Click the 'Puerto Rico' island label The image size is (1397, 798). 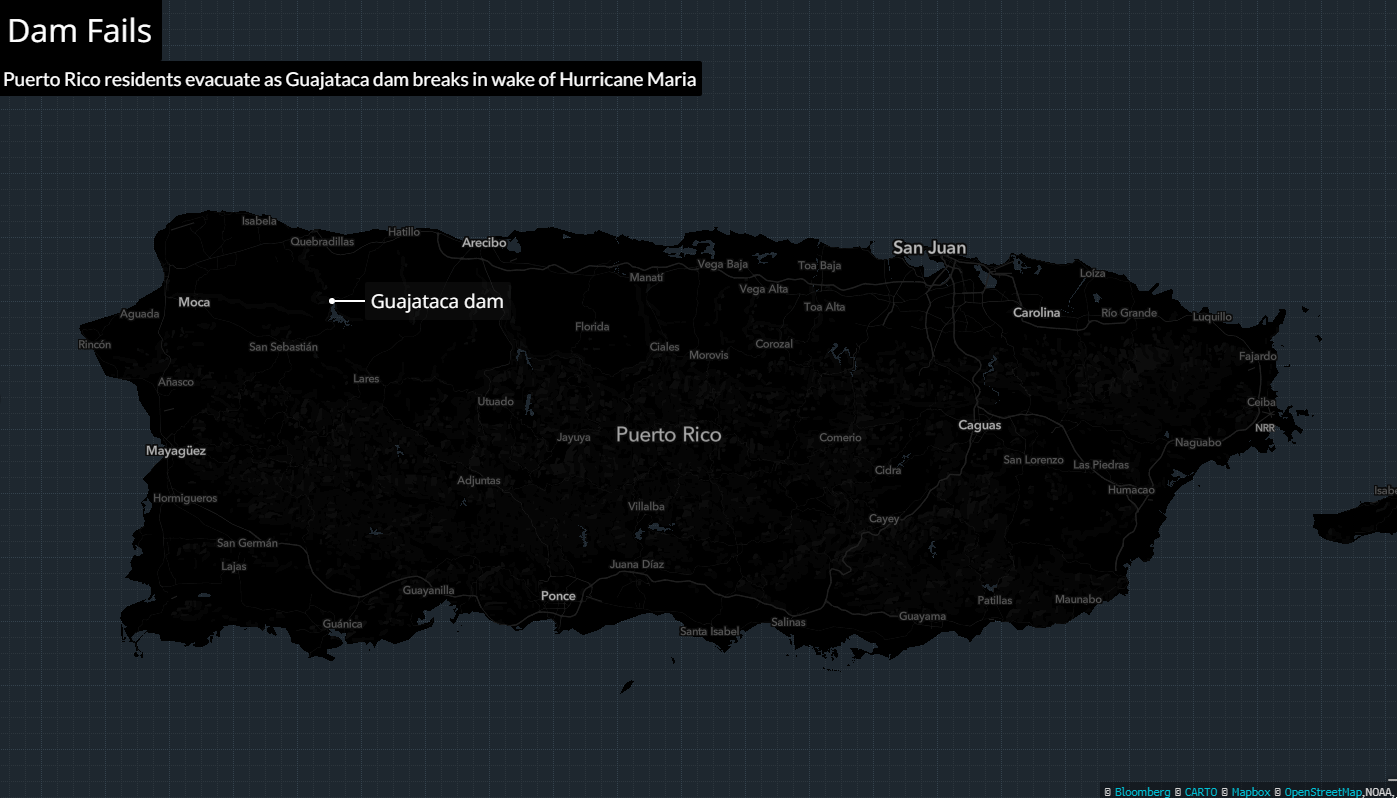point(669,434)
